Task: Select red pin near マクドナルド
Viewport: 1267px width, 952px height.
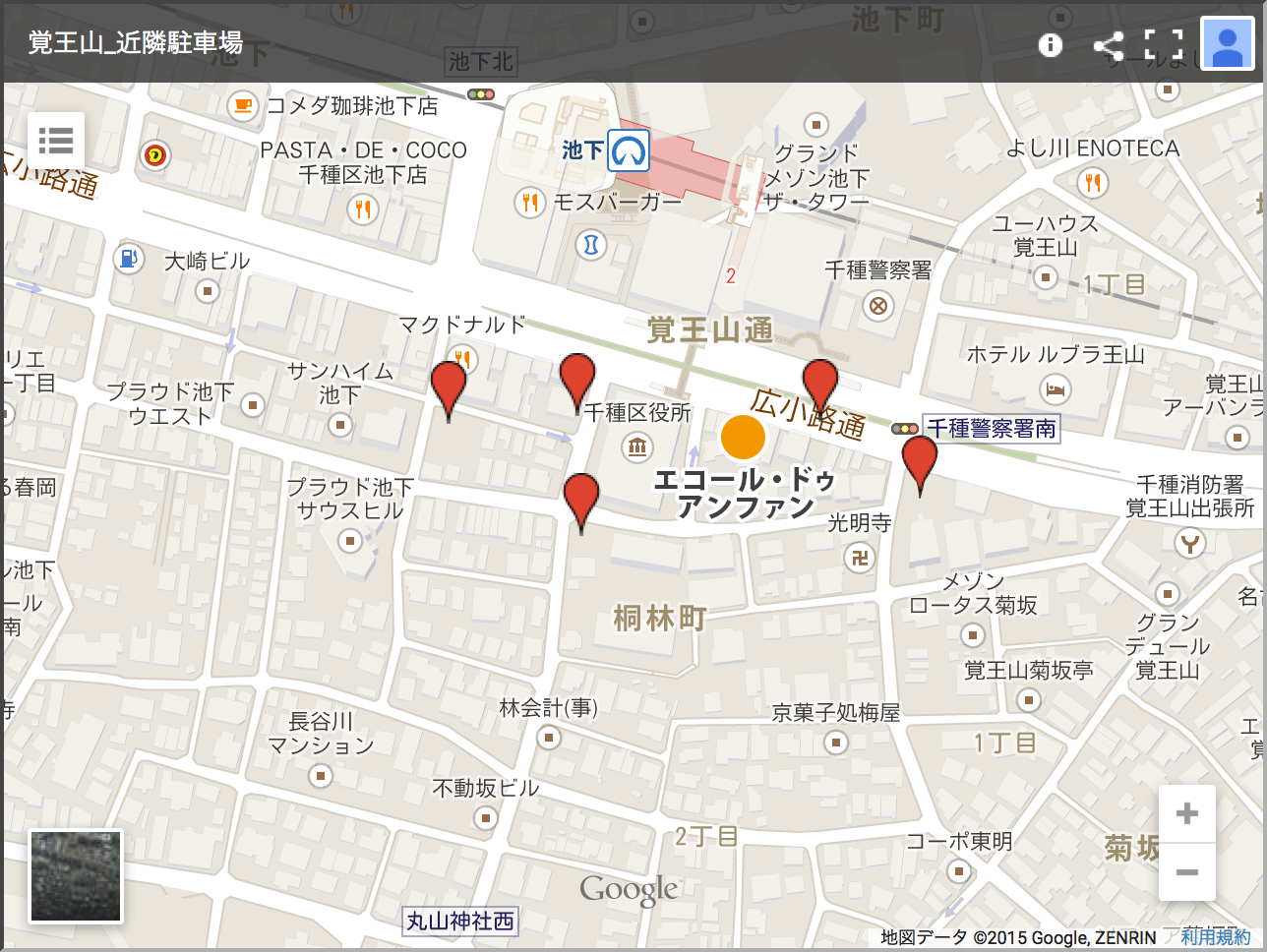Action: pos(449,390)
